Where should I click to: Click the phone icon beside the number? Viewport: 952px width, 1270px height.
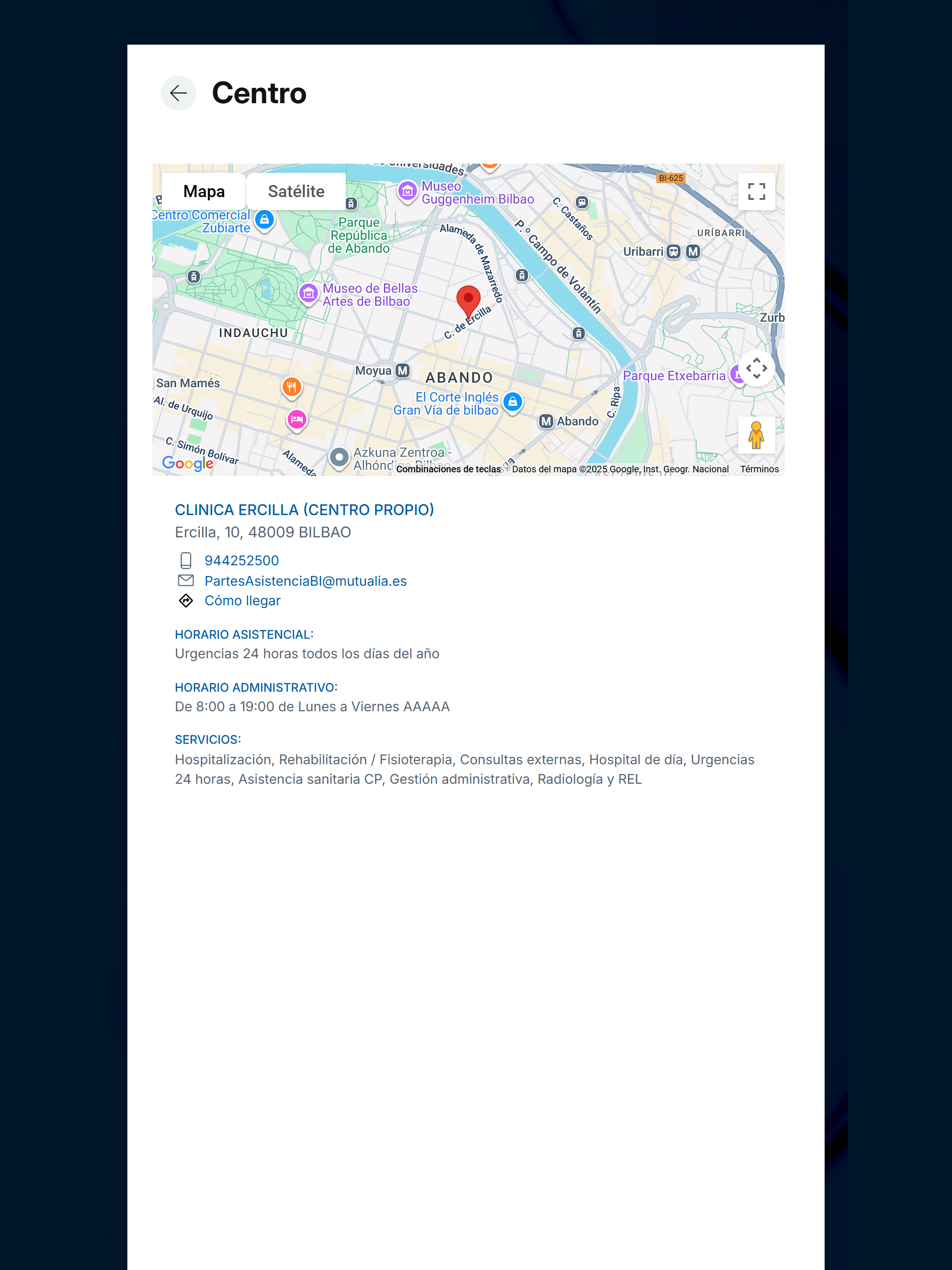pyautogui.click(x=185, y=560)
